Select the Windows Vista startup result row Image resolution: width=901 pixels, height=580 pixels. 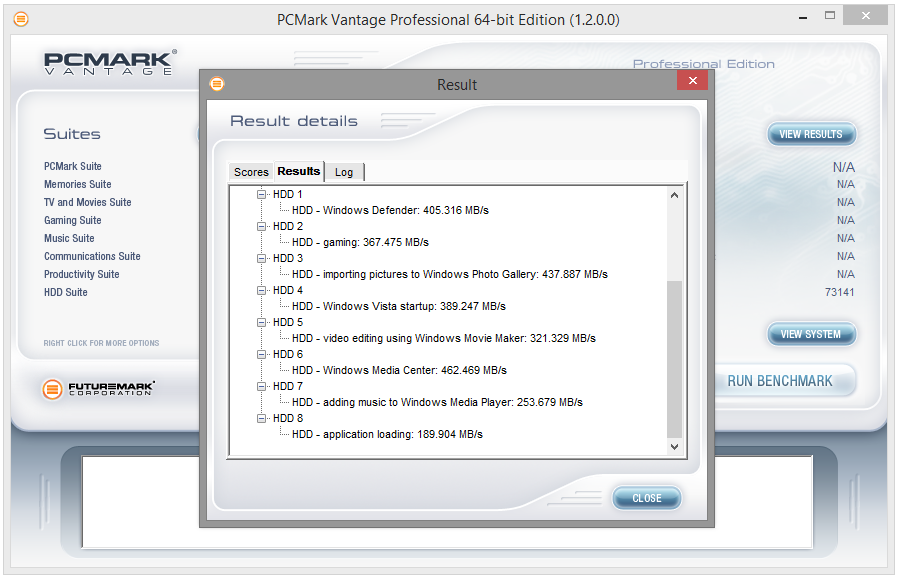(x=399, y=306)
